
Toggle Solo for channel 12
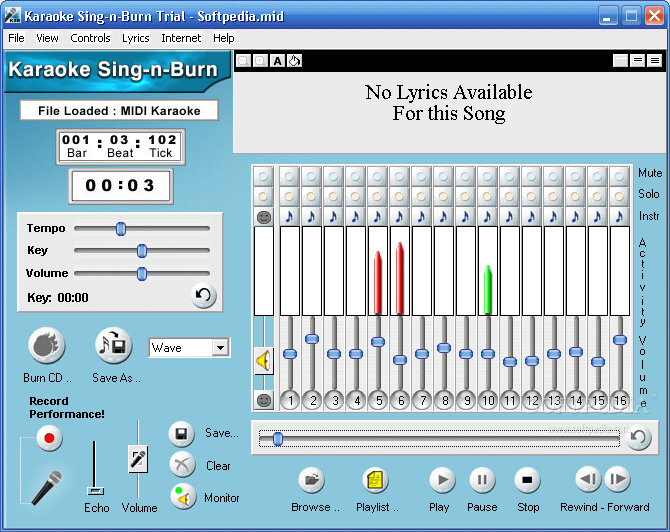click(x=532, y=197)
